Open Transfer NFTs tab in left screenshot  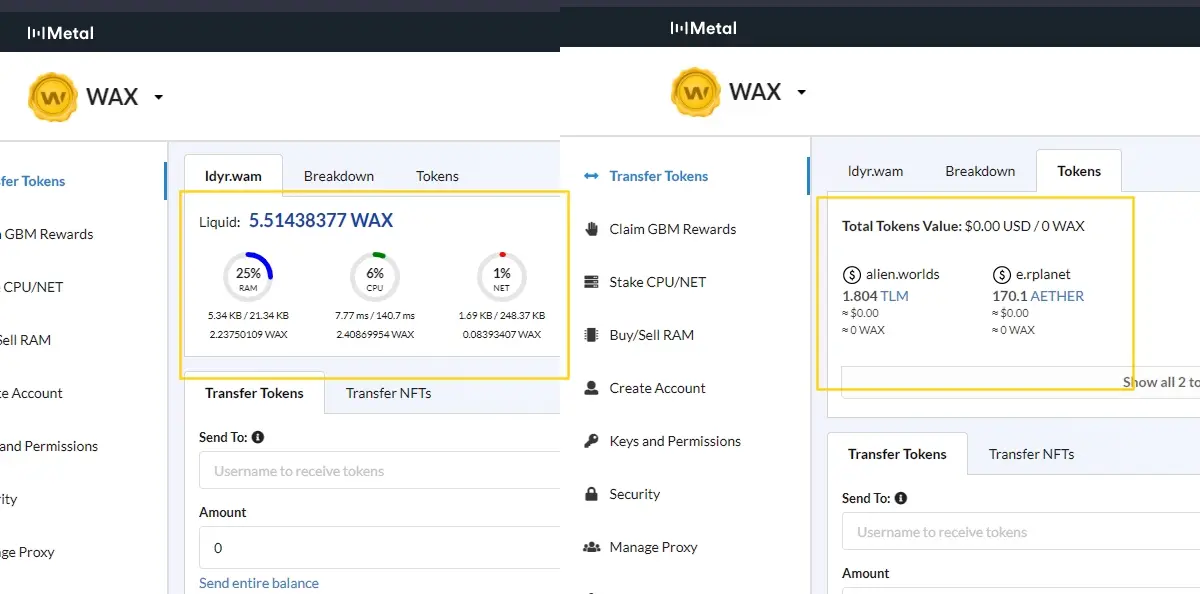(389, 393)
